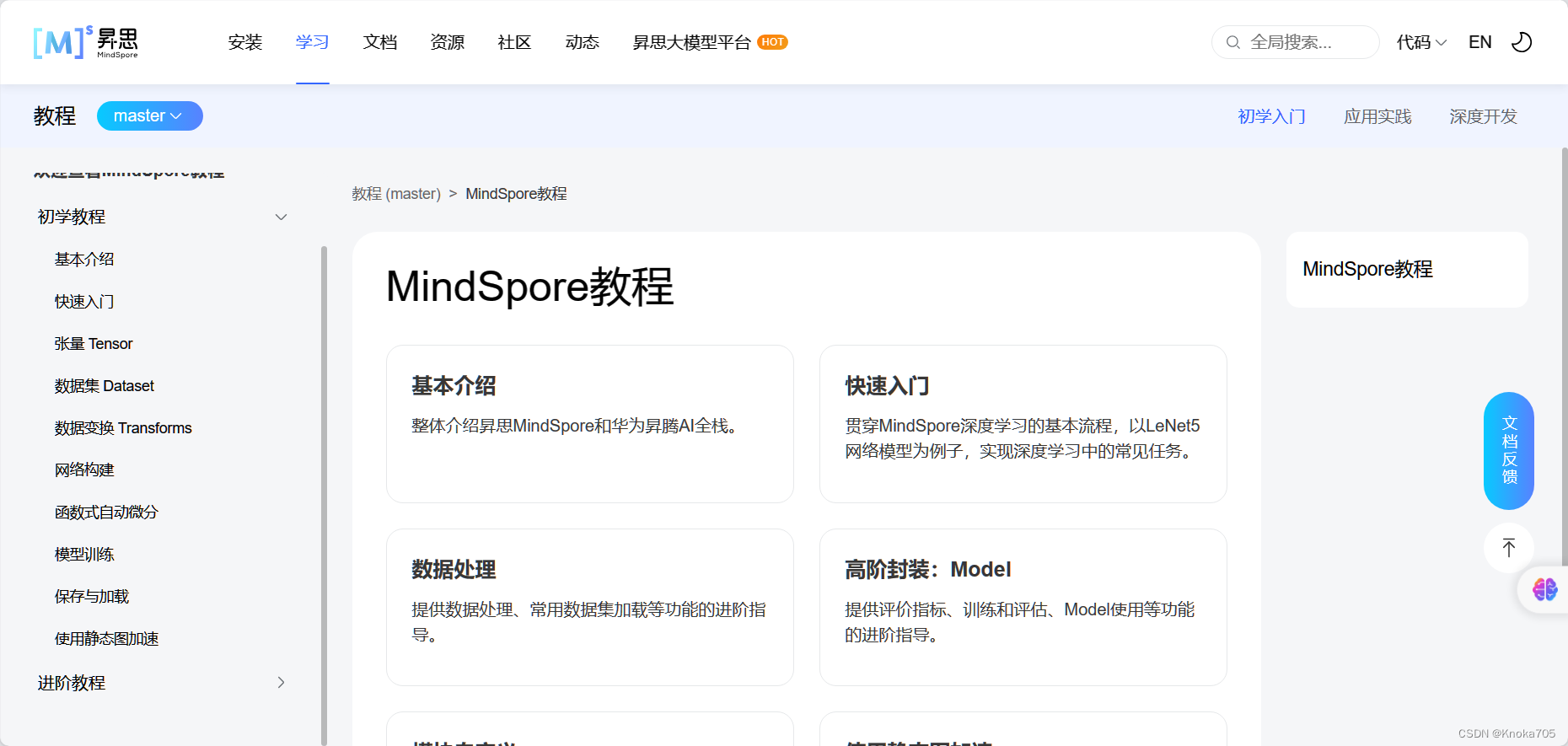Image resolution: width=1568 pixels, height=746 pixels.
Task: Open 使用静态图加速 in the sidebar
Action: click(107, 639)
